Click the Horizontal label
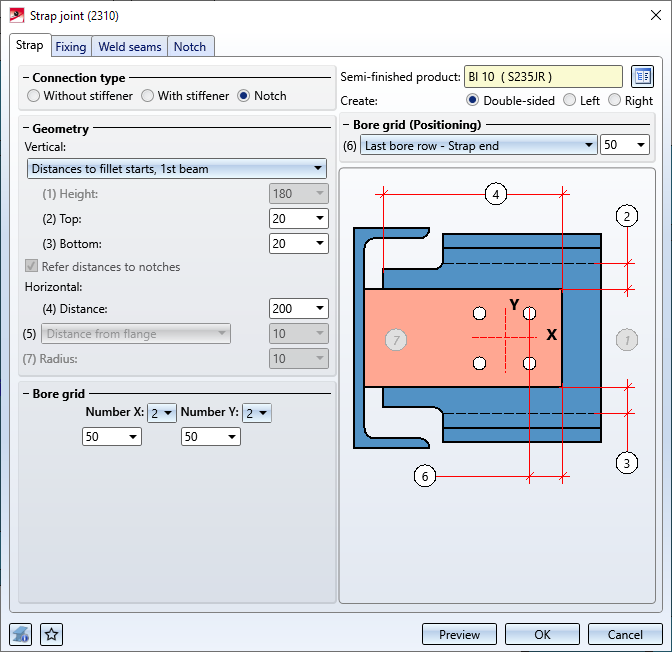The width and height of the screenshot is (672, 652). 54,287
